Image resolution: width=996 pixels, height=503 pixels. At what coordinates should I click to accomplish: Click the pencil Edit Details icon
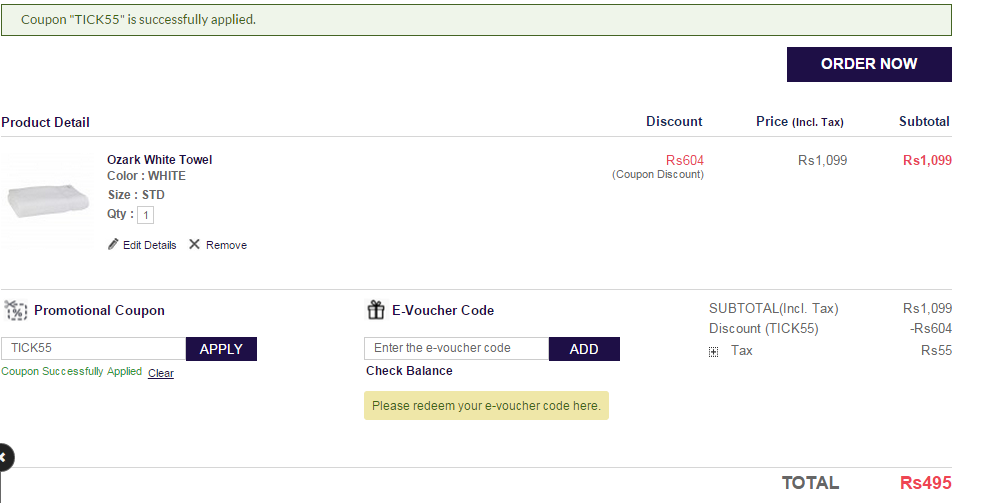click(113, 244)
